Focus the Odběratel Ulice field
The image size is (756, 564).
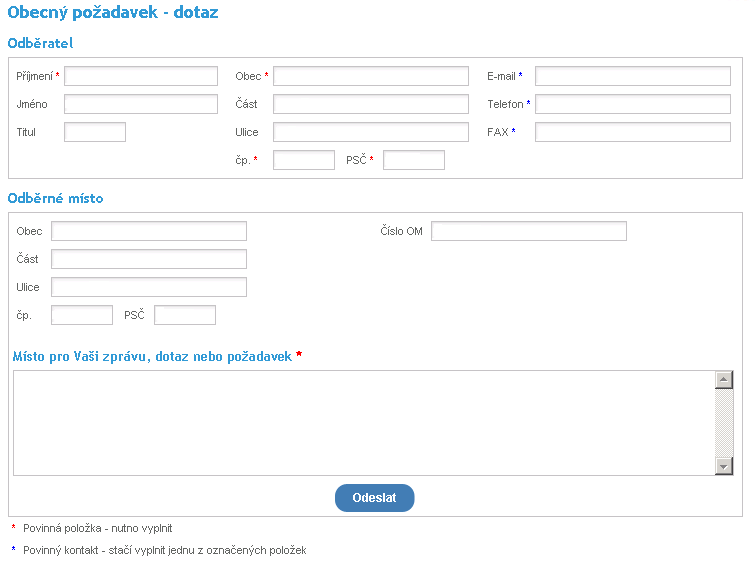tap(370, 132)
